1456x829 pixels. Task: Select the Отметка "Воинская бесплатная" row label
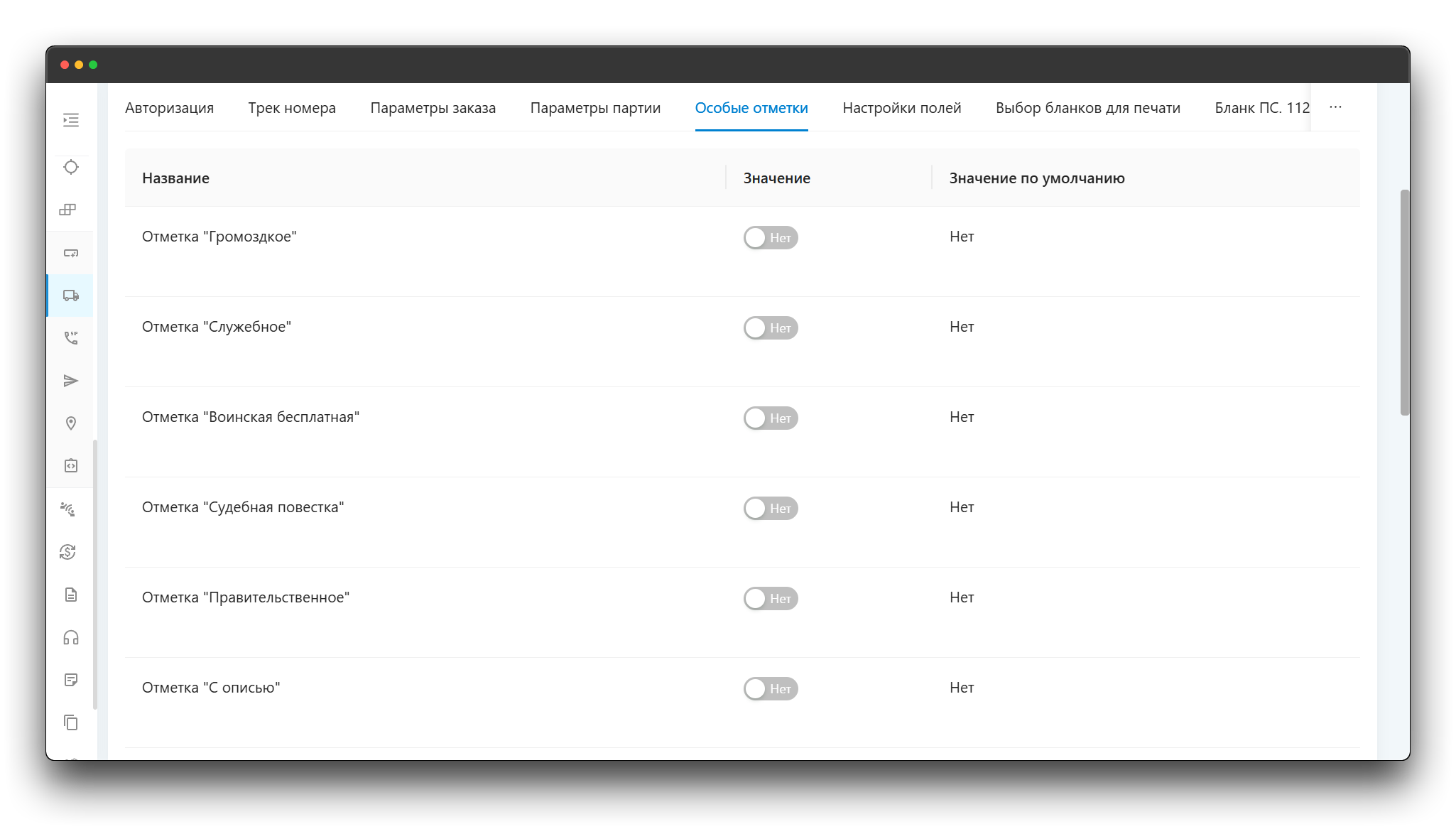[251, 417]
